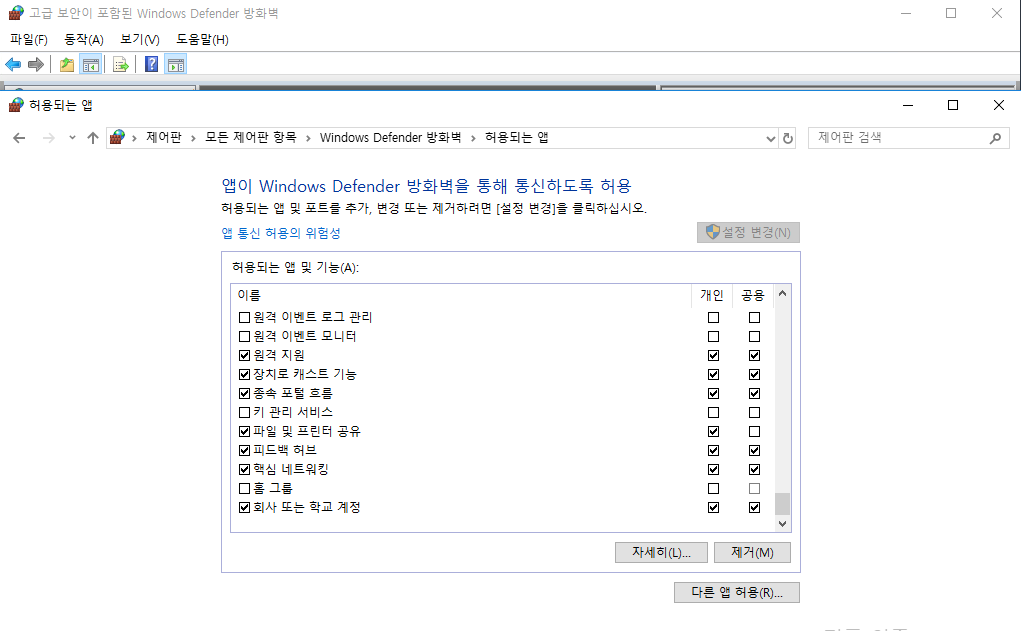This screenshot has width=1021, height=631.
Task: Click the 공용 column header
Action: click(x=753, y=295)
